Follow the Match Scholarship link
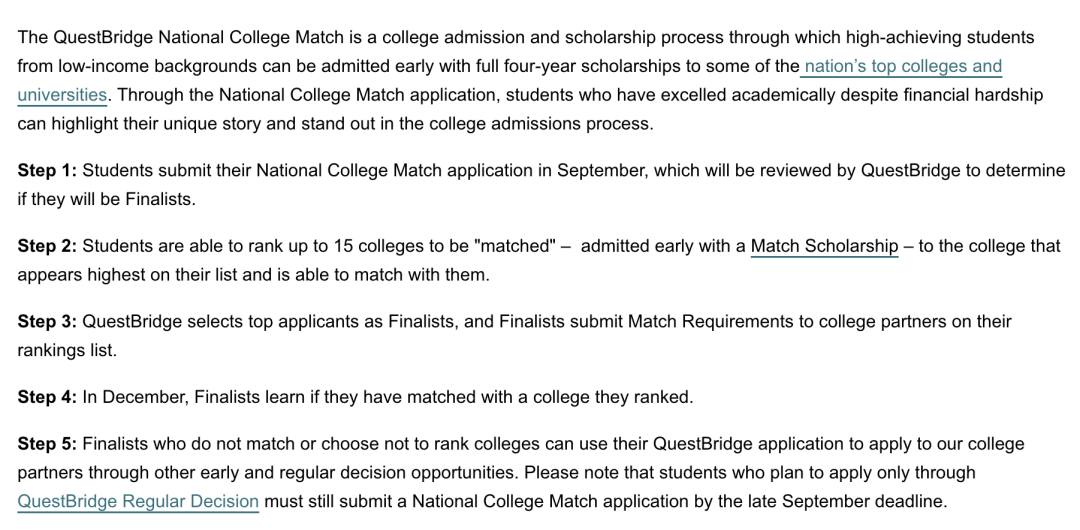The width and height of the screenshot is (1080, 530). (x=824, y=246)
